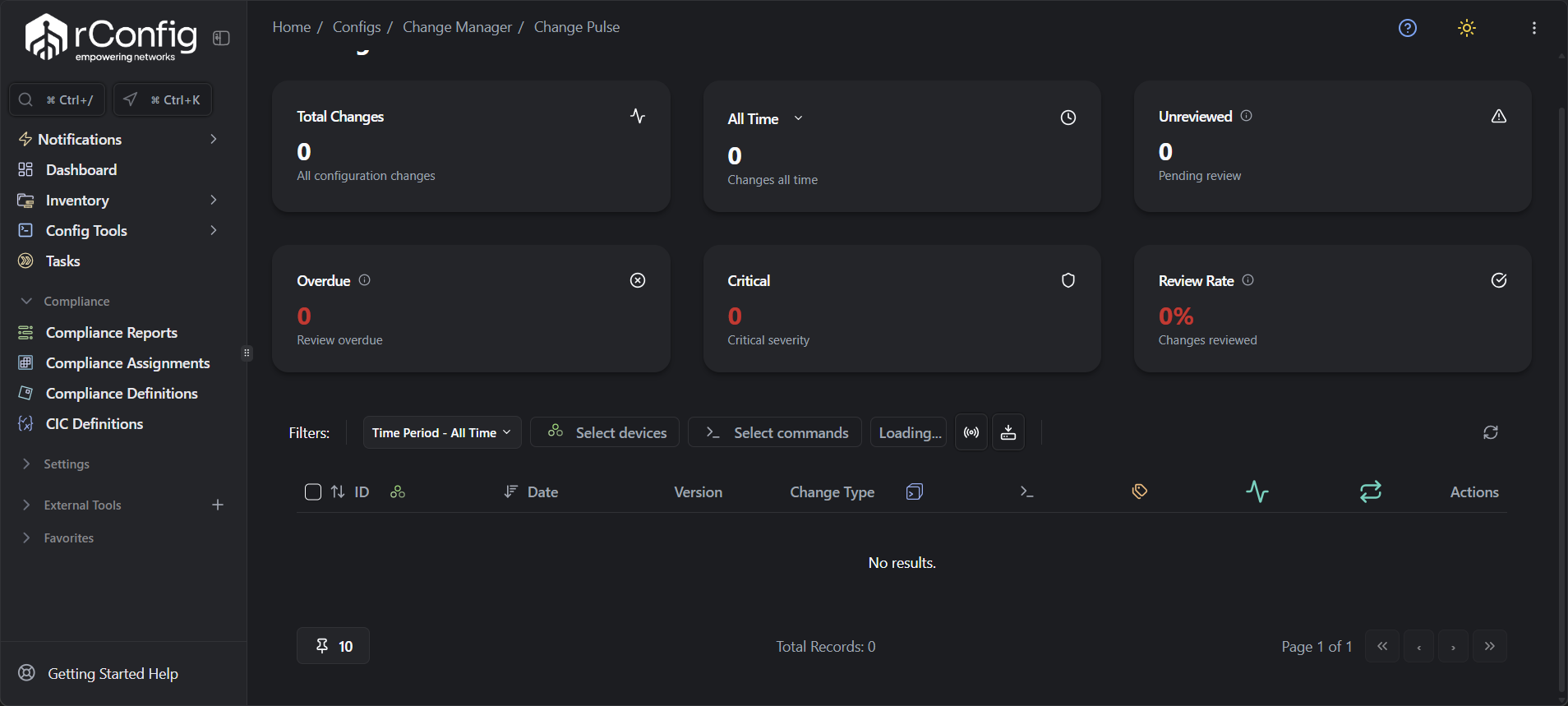The width and height of the screenshot is (1568, 706).
Task: Expand the Notifications menu chevron
Action: 214,139
